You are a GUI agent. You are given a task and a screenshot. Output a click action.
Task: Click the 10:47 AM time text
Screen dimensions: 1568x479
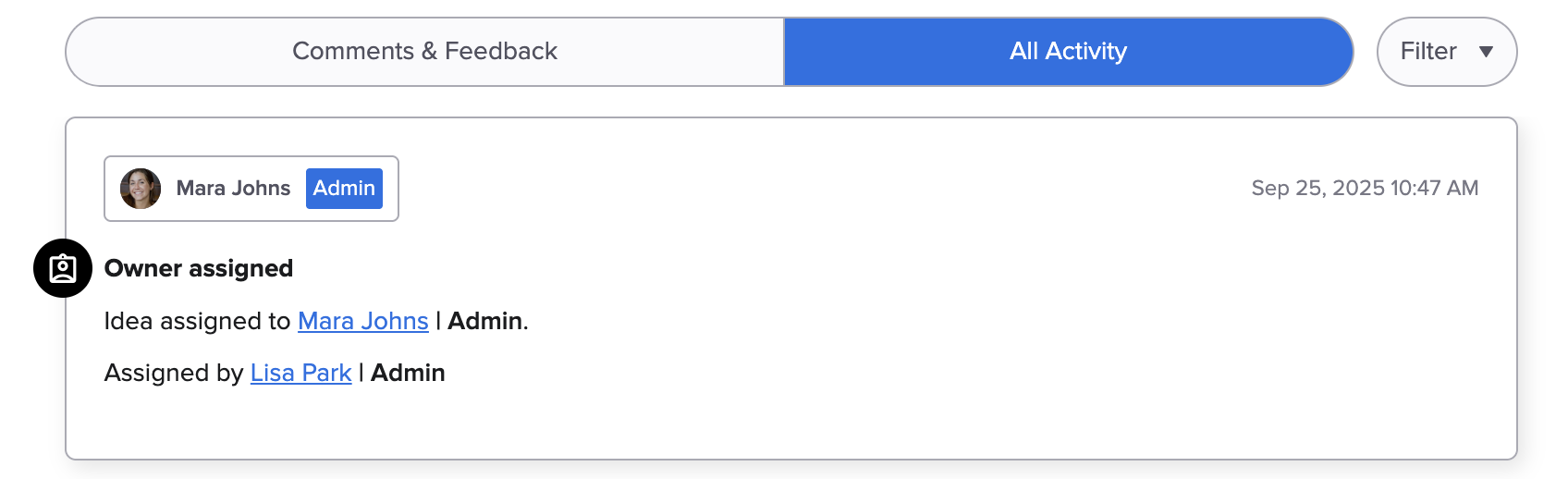click(x=1434, y=189)
